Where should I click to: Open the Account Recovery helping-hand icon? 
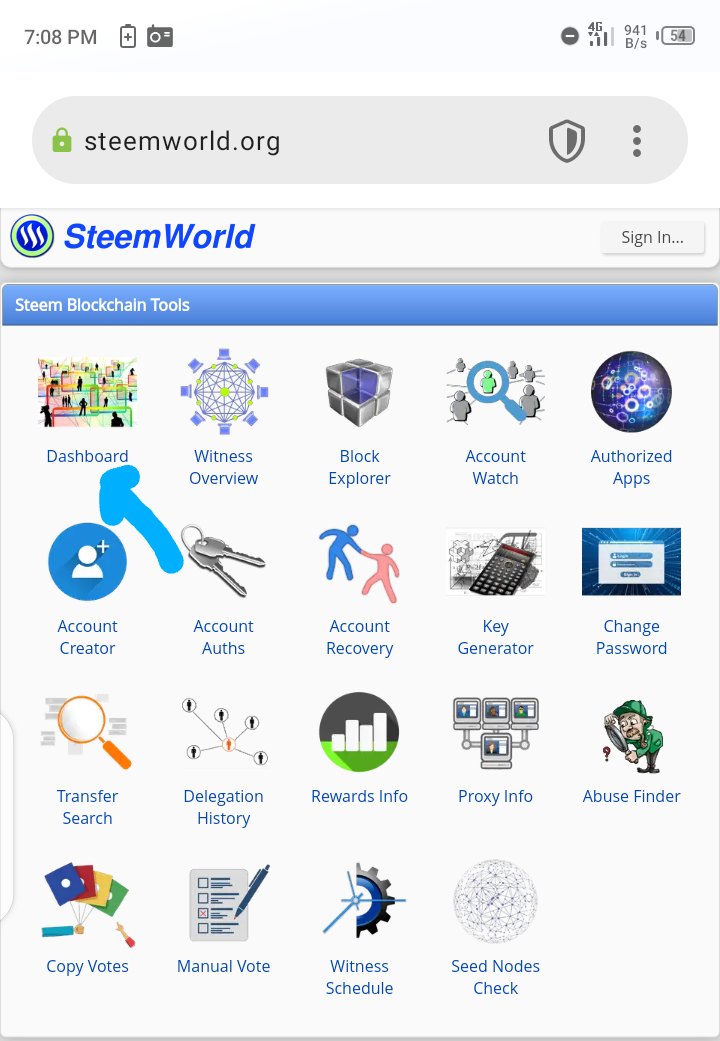[359, 563]
